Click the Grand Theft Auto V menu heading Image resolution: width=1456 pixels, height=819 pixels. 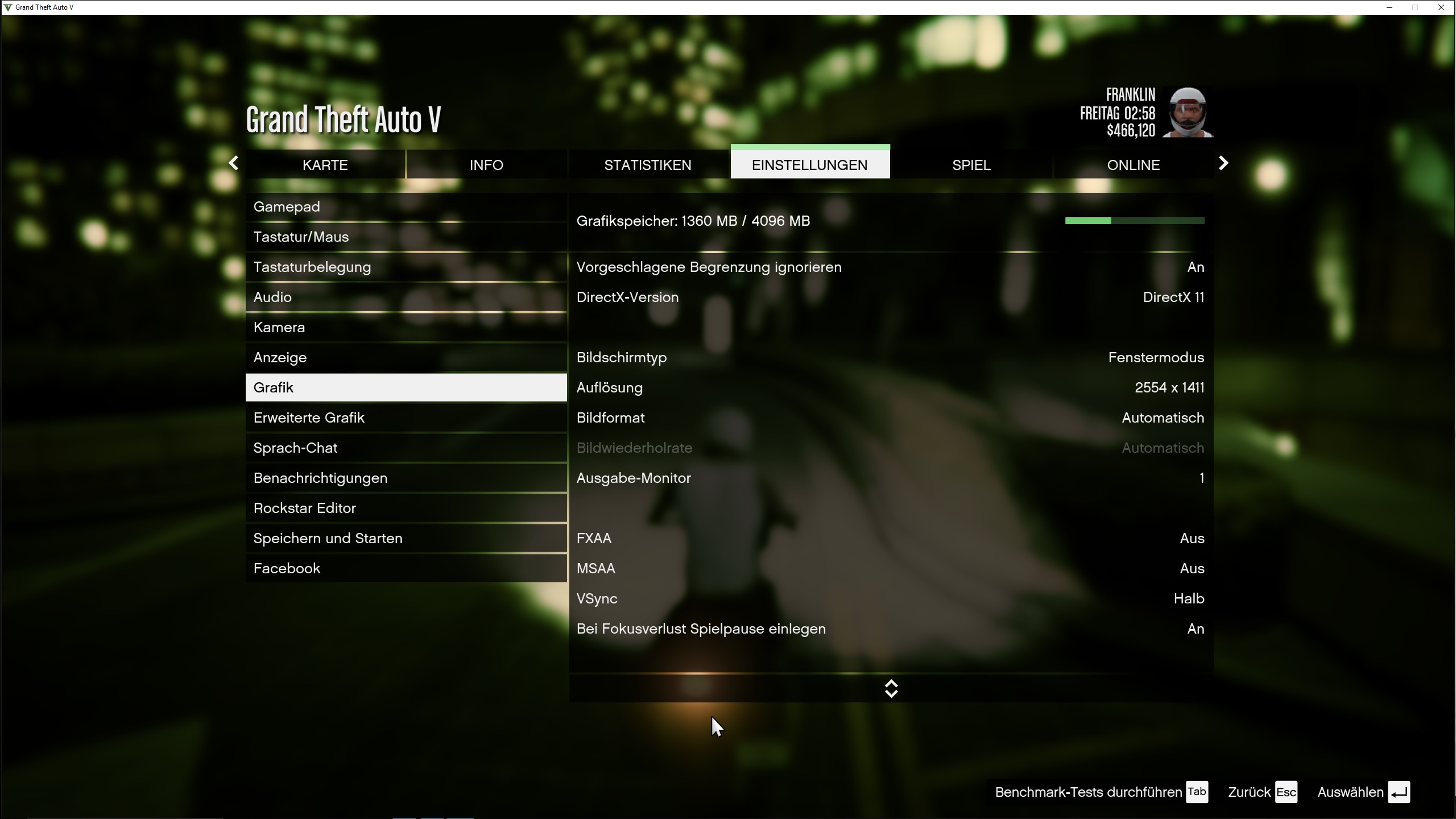click(x=343, y=119)
